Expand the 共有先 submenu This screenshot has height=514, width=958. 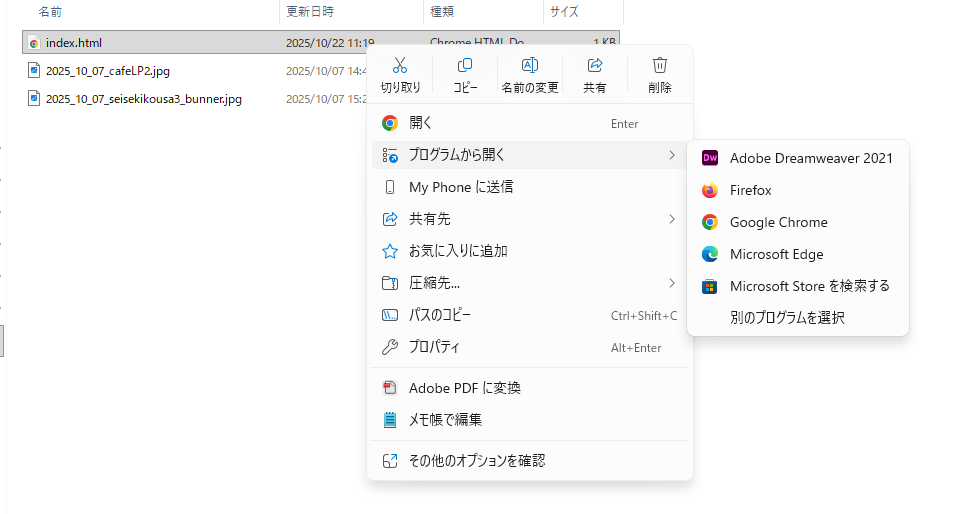pos(672,219)
